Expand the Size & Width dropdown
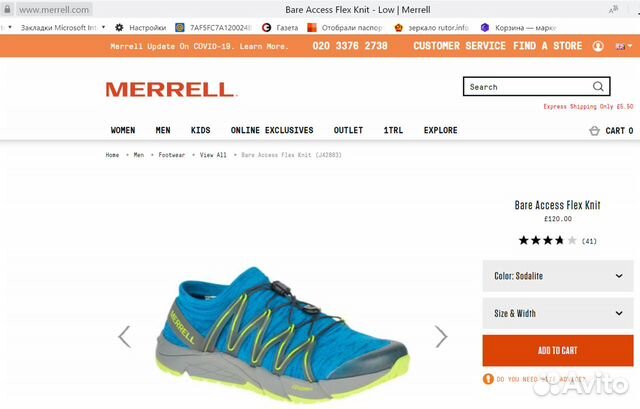This screenshot has width=640, height=409. point(558,313)
